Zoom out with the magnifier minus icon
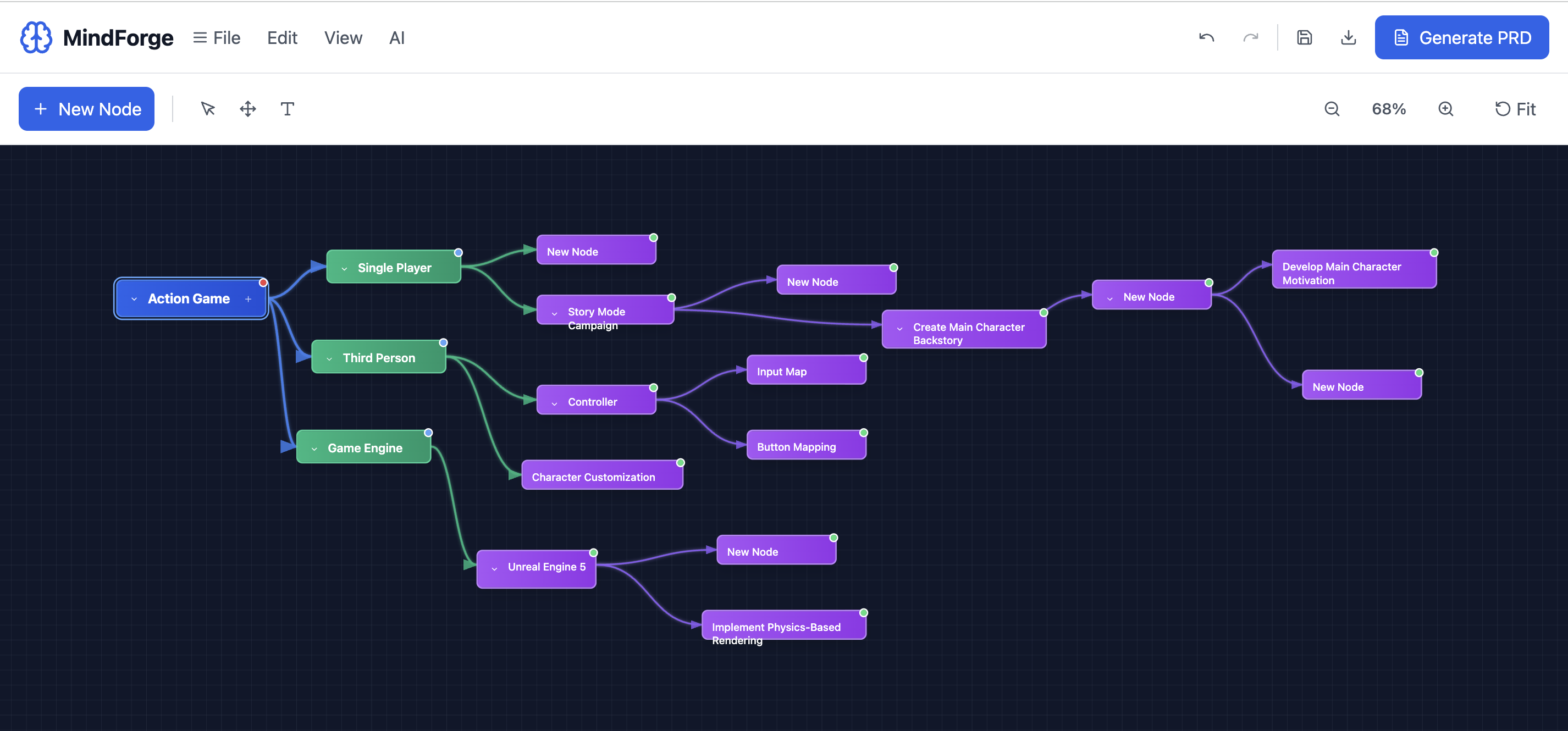This screenshot has height=731, width=1568. (x=1332, y=109)
